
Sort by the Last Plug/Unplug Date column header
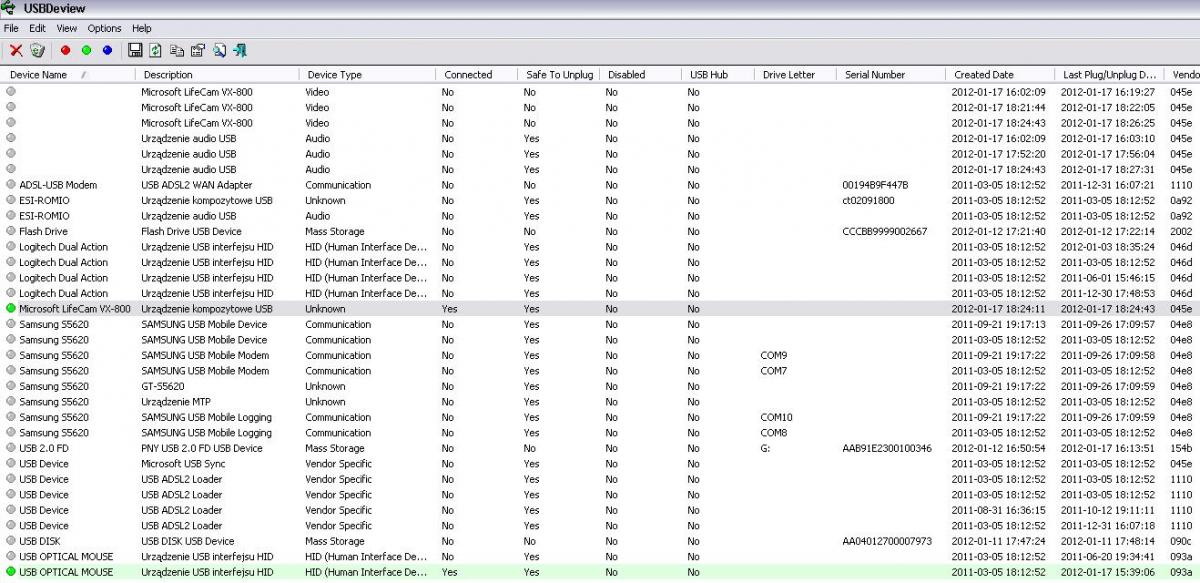1110,75
